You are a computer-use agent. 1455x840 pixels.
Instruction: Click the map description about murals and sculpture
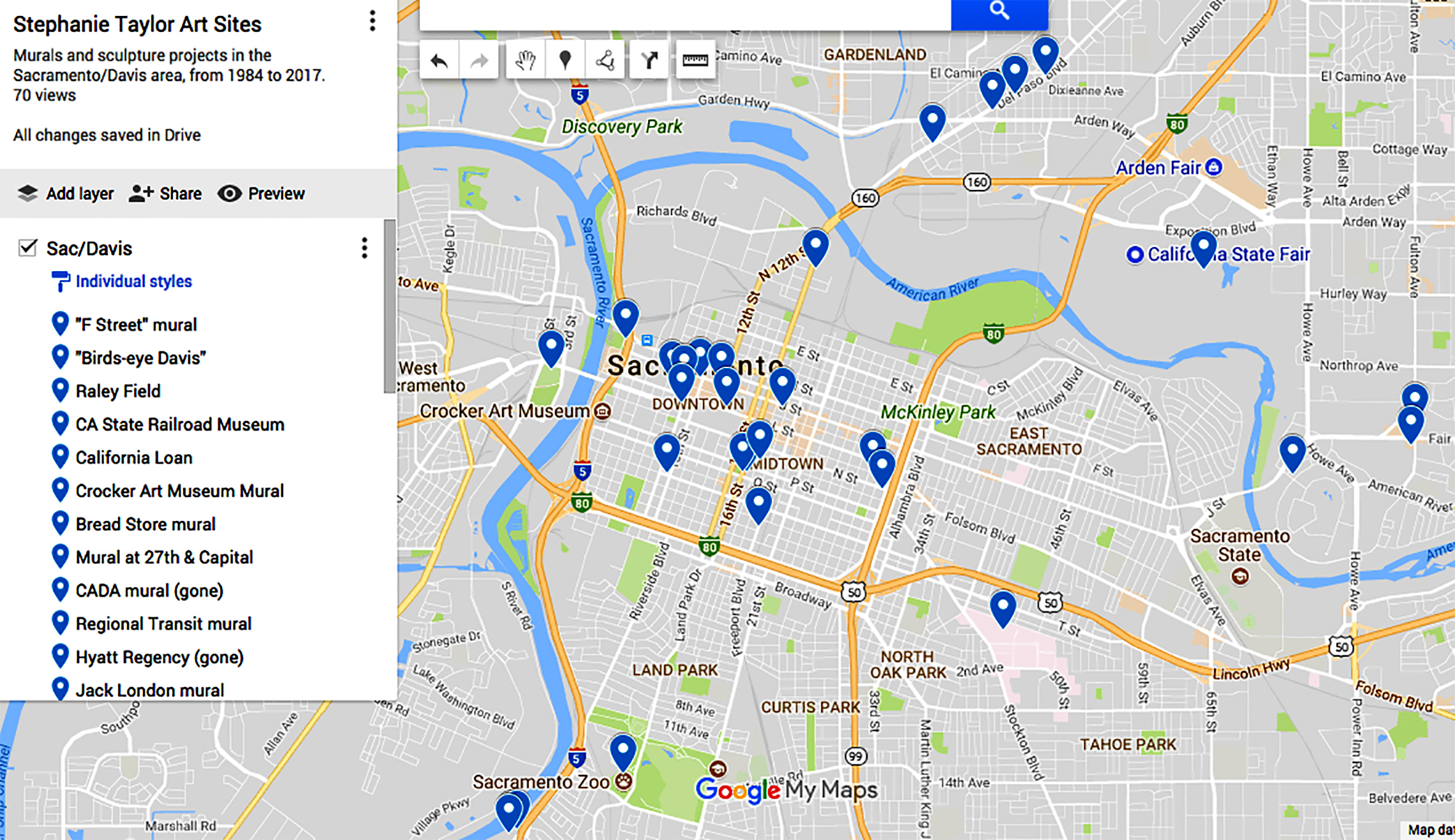tap(169, 65)
